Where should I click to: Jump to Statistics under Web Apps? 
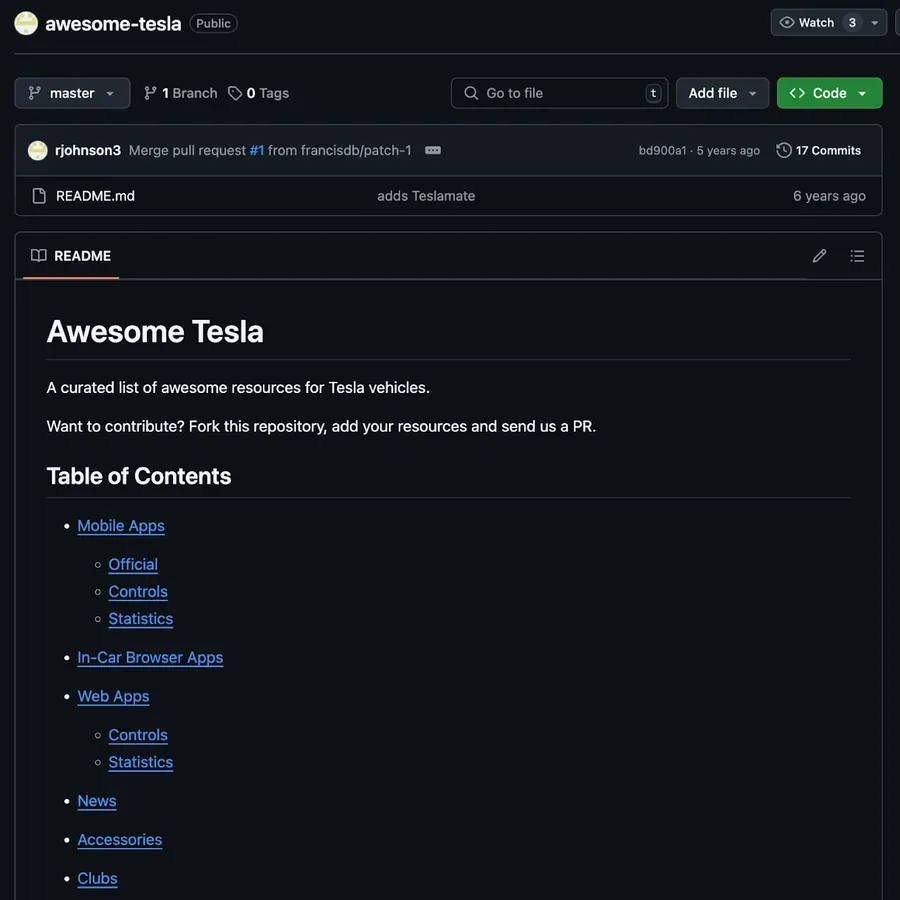click(x=141, y=762)
